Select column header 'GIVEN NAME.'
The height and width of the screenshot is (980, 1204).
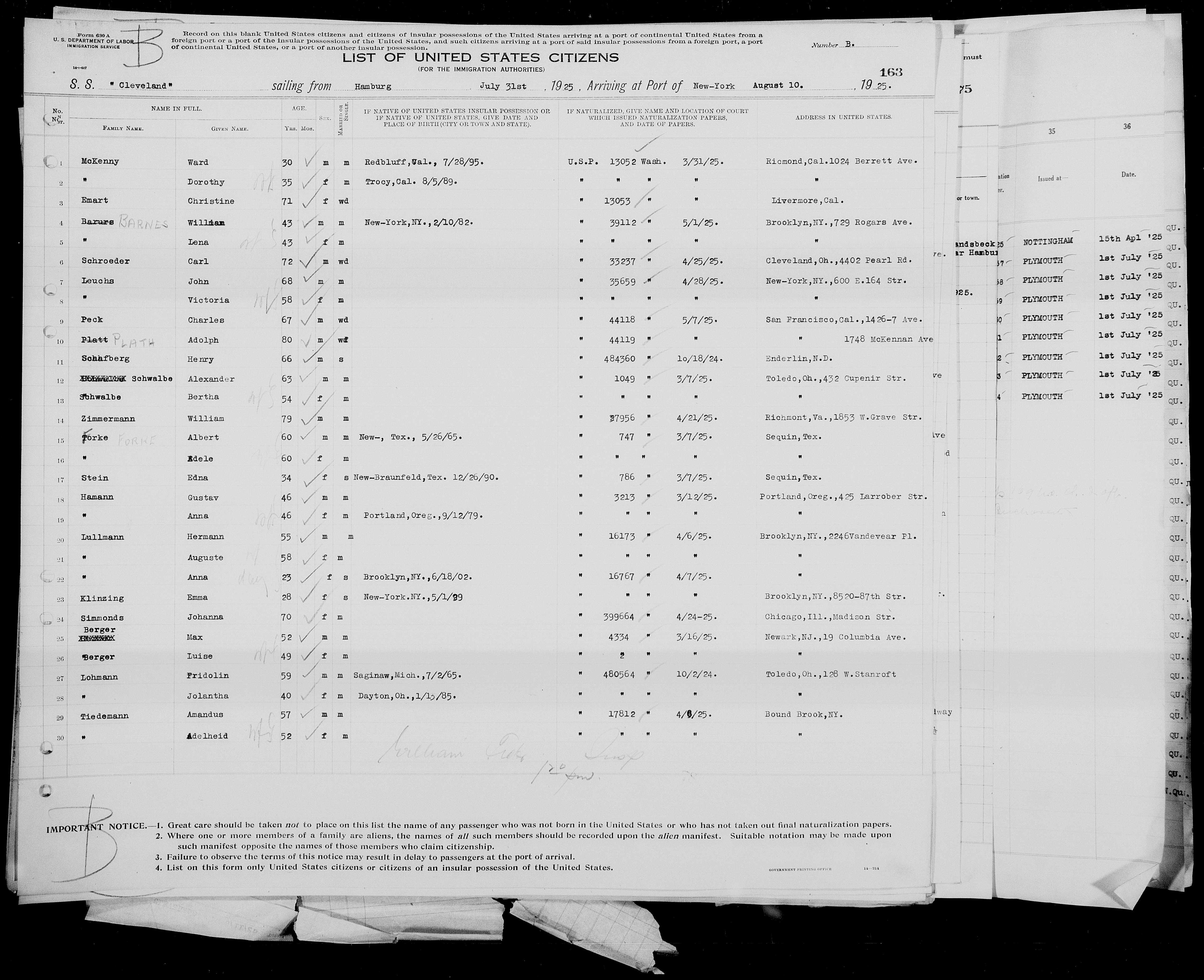(x=230, y=129)
